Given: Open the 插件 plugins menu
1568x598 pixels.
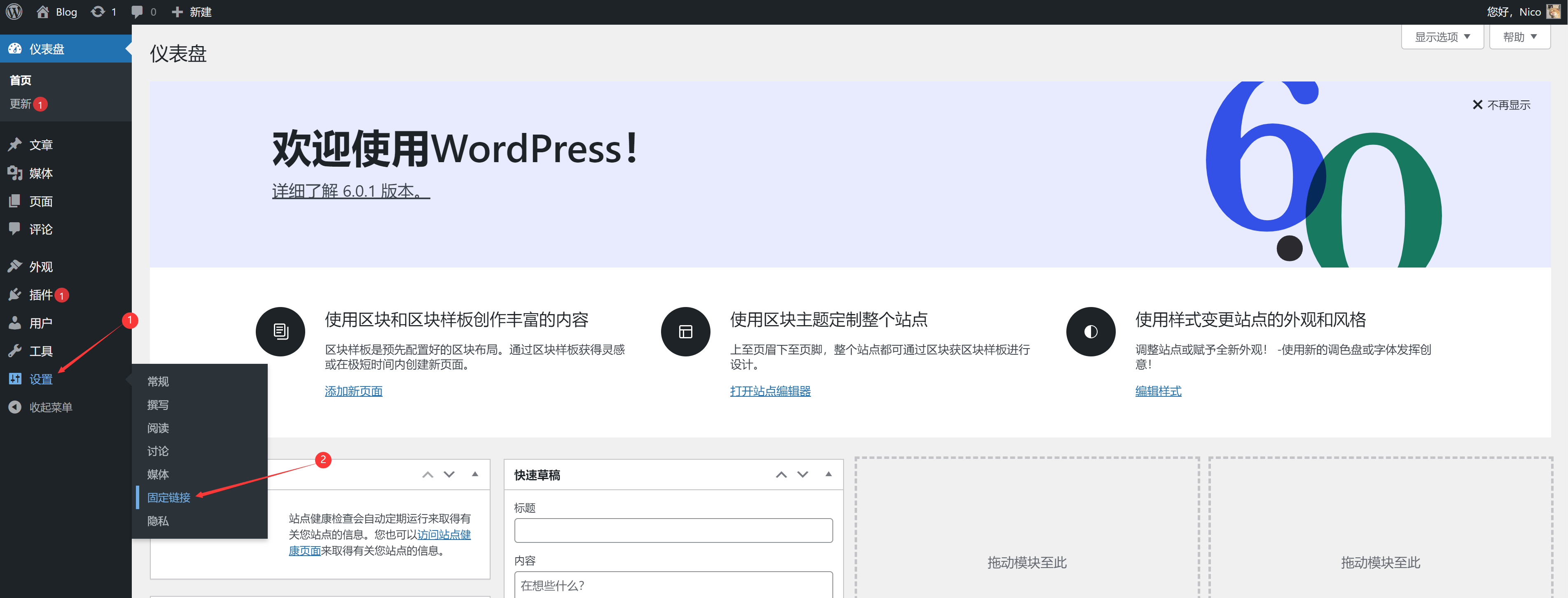Looking at the screenshot, I should tap(41, 295).
